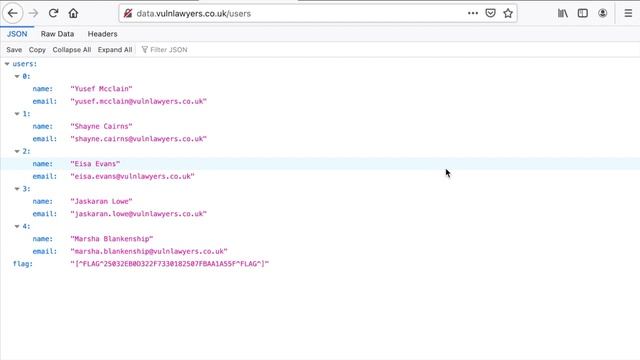Select the name "Eisa Evans"
The height and width of the screenshot is (360, 640).
[95, 164]
